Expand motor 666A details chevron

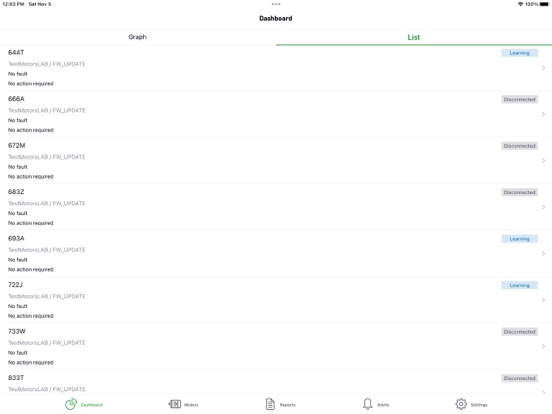544,114
